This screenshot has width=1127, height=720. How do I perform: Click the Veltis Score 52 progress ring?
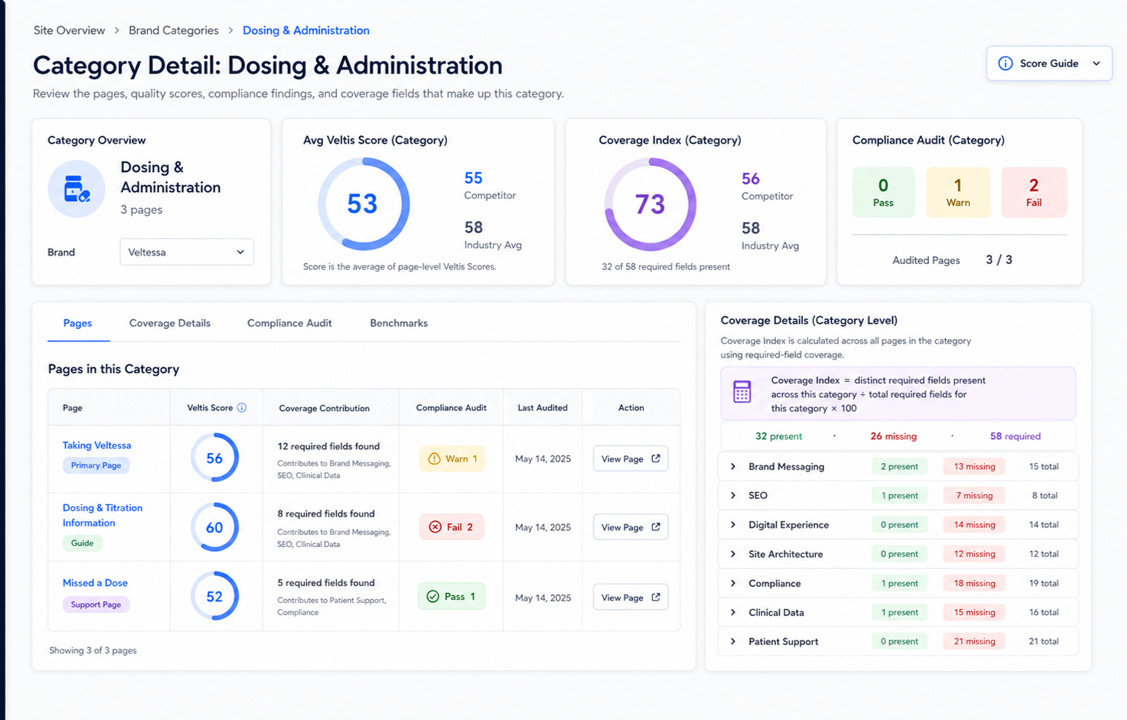click(x=214, y=596)
